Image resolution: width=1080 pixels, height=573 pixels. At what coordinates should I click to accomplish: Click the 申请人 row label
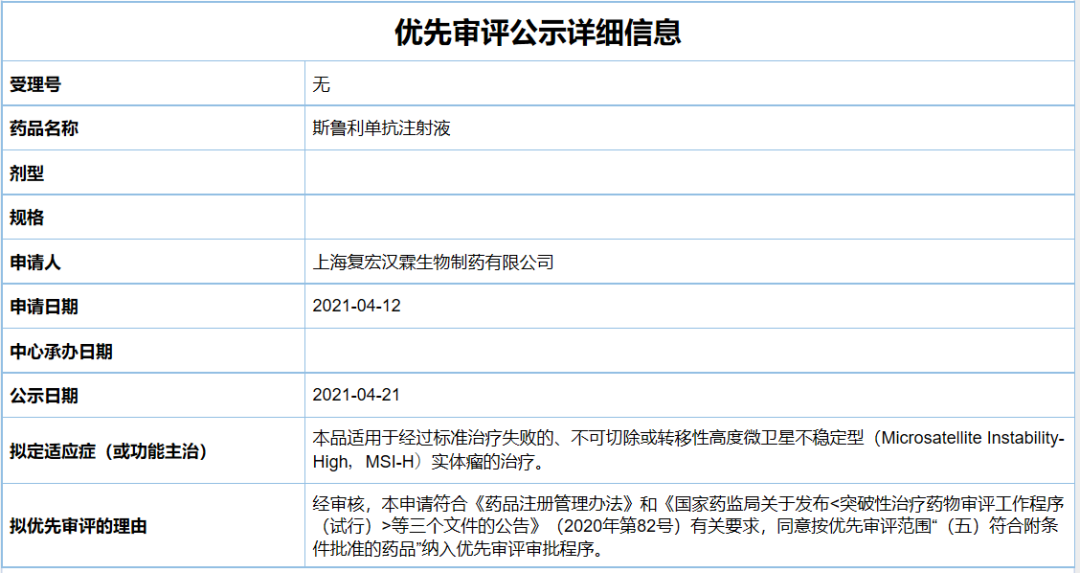(35, 262)
